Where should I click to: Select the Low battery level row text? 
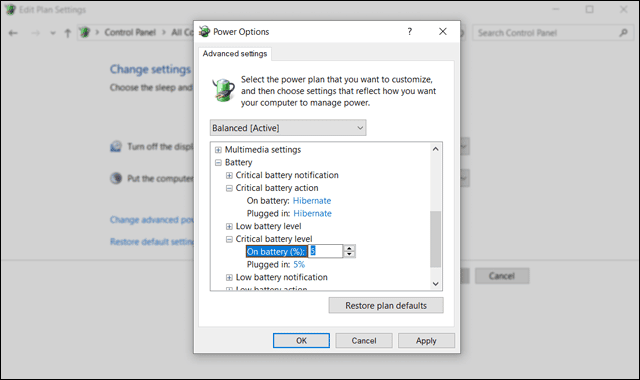pyautogui.click(x=268, y=226)
